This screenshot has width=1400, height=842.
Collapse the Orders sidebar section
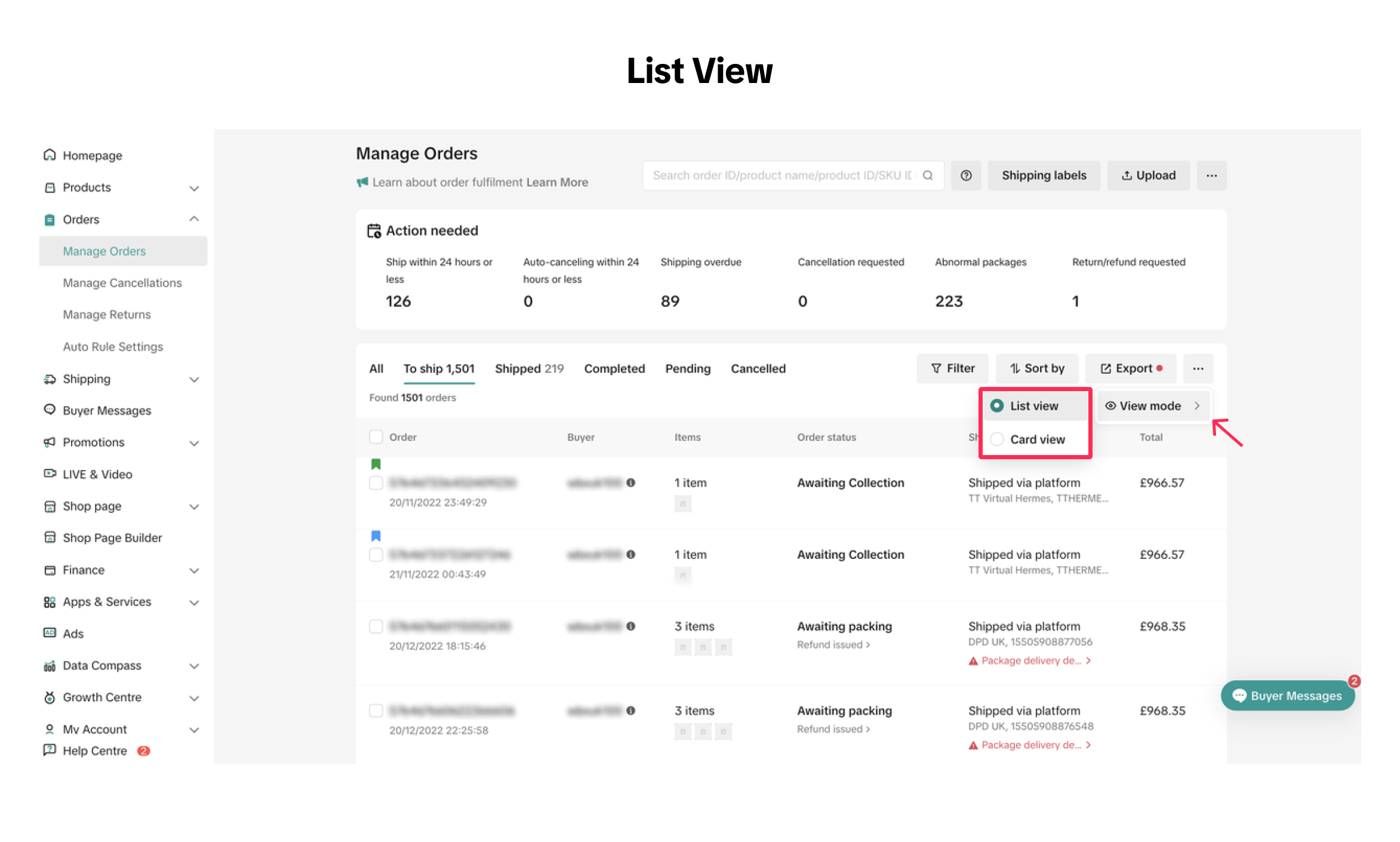[x=193, y=219]
